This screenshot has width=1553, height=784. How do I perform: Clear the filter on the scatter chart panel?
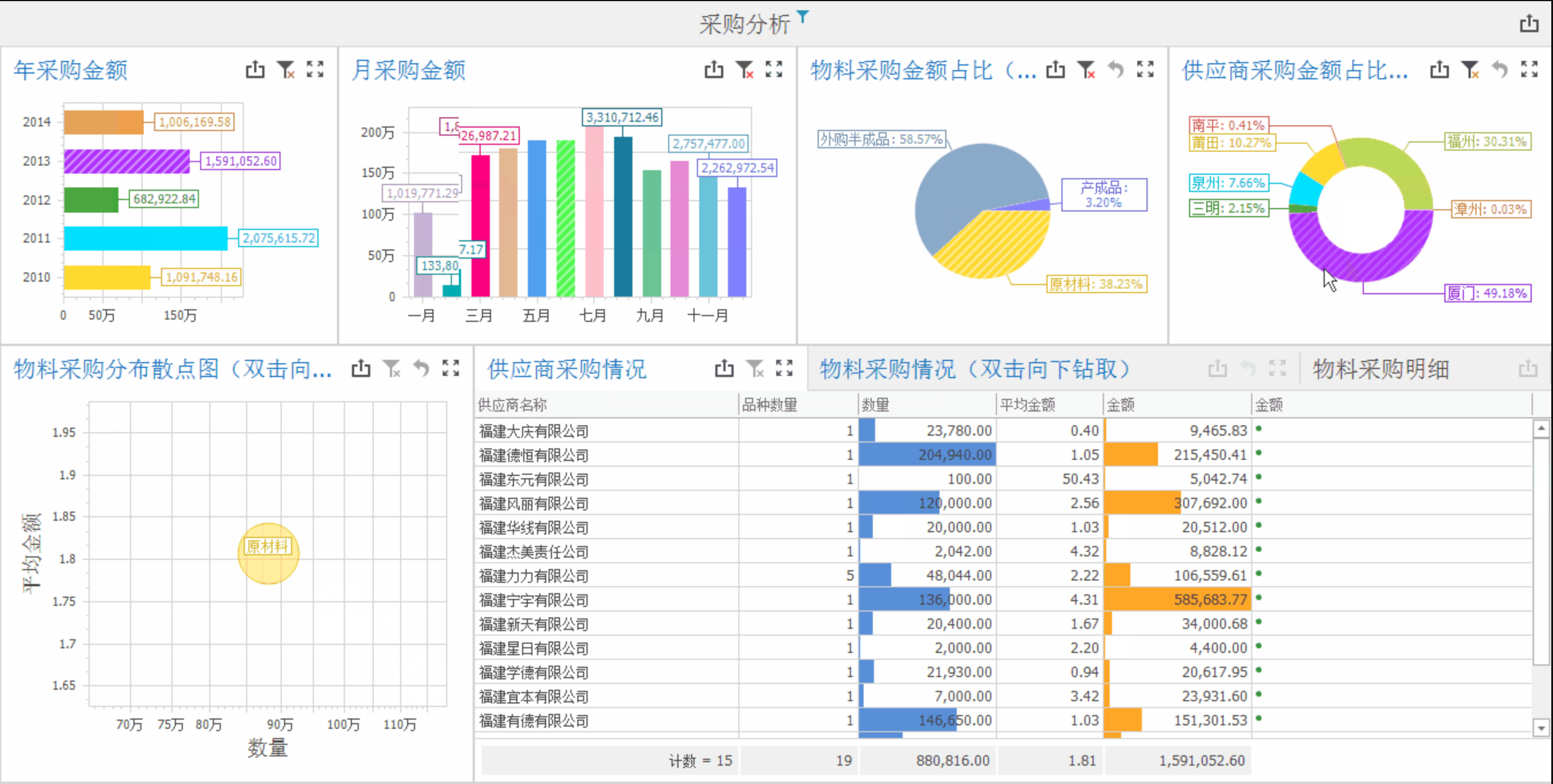point(392,368)
